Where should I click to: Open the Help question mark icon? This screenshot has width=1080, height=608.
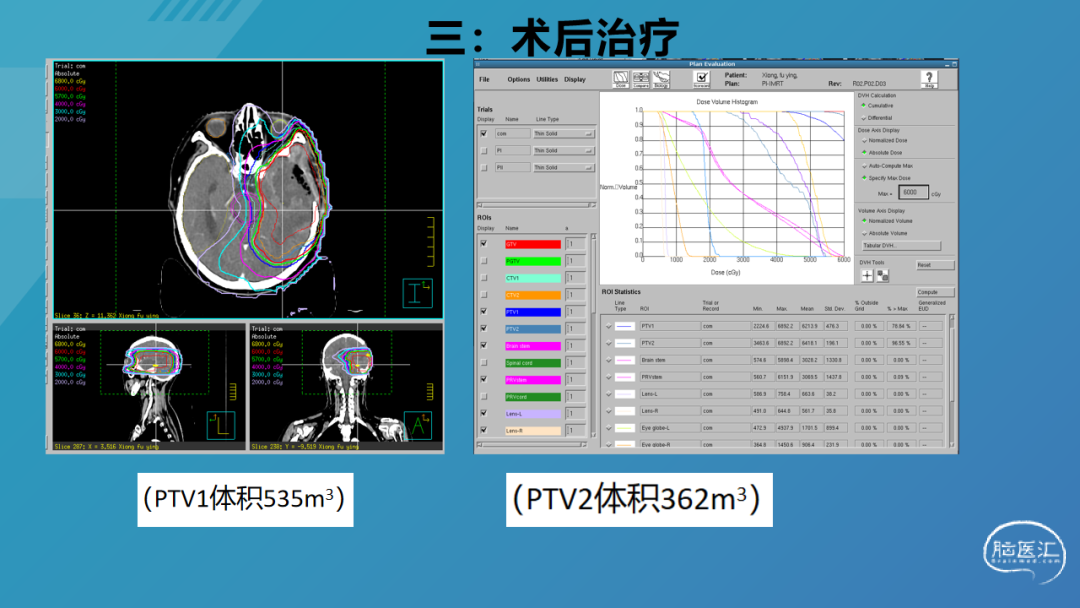click(x=929, y=79)
